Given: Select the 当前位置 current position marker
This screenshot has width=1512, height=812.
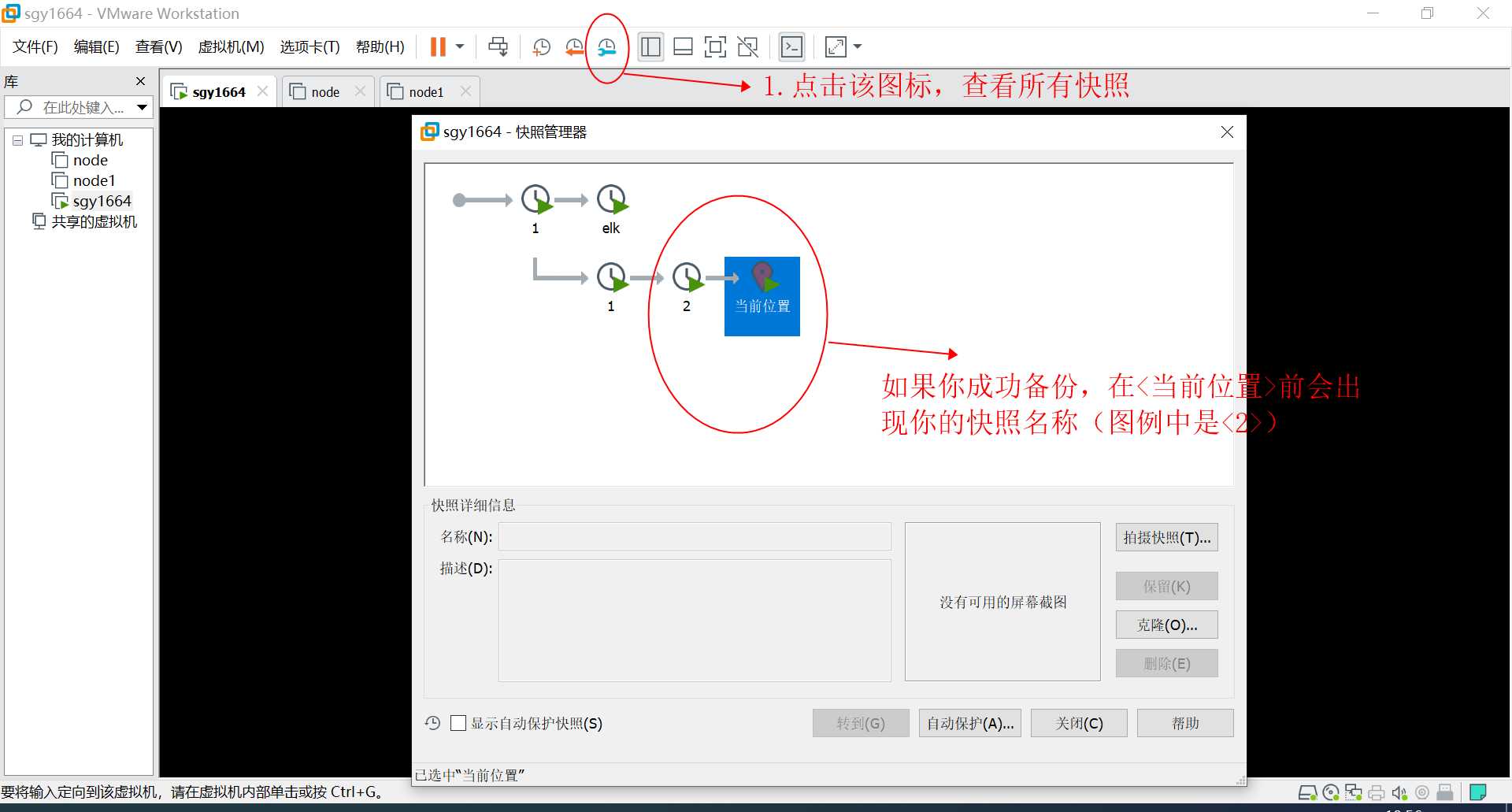Looking at the screenshot, I should 762,296.
